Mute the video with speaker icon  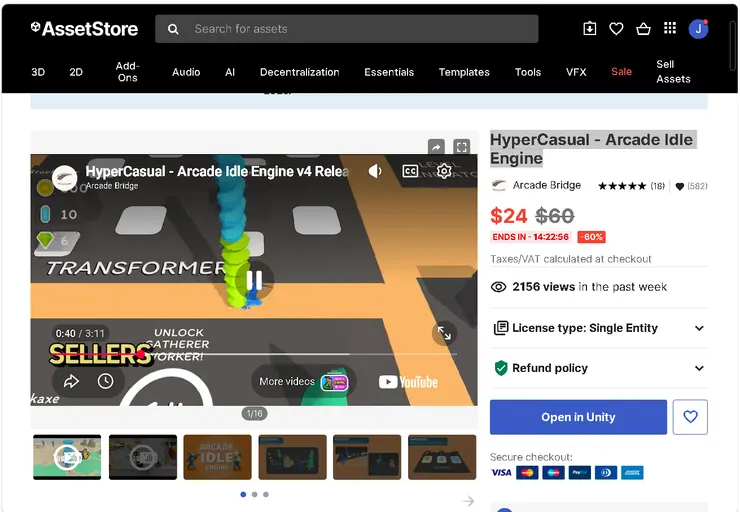tap(375, 171)
